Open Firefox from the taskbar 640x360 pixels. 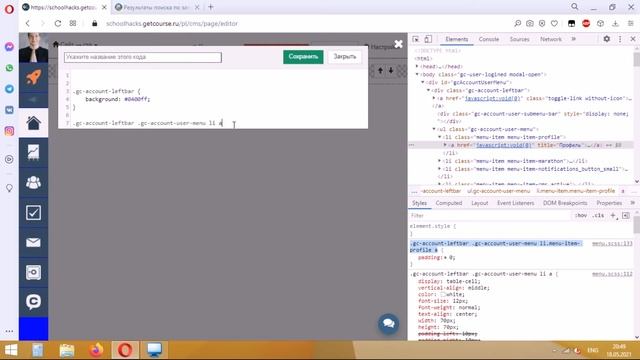click(96, 350)
